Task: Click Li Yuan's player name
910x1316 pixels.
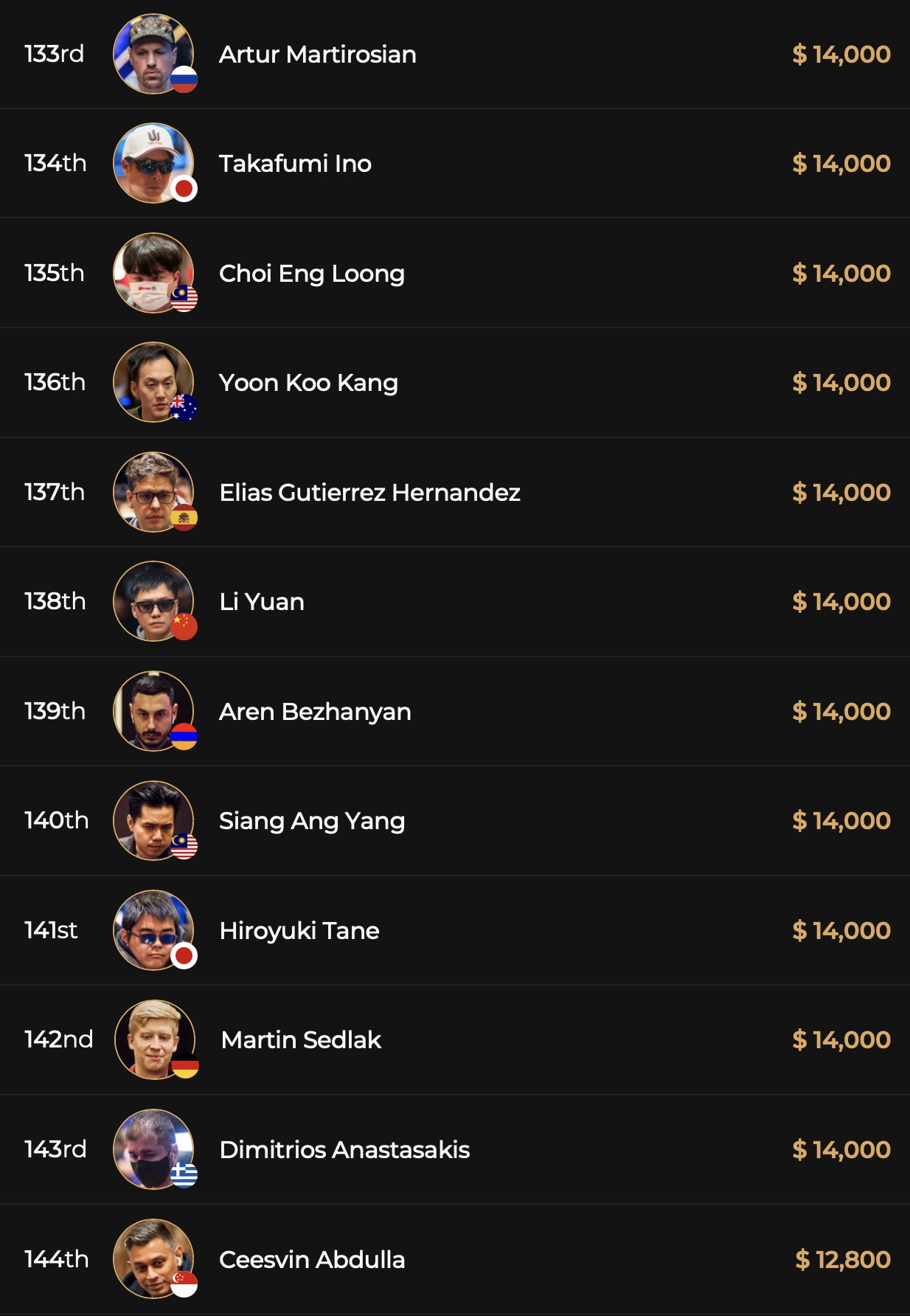Action: click(x=262, y=601)
